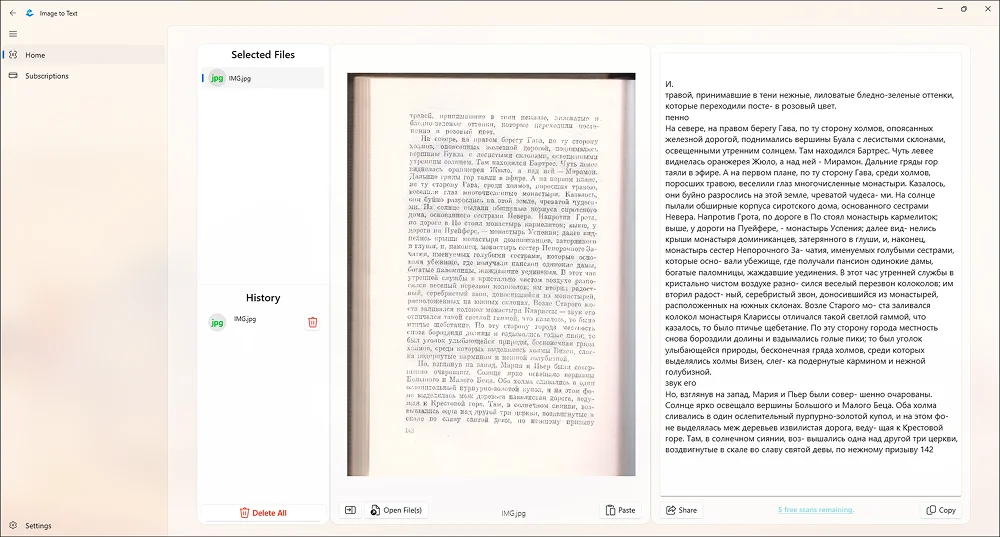This screenshot has height=537, width=1000.
Task: Click the Paste button
Action: [621, 510]
